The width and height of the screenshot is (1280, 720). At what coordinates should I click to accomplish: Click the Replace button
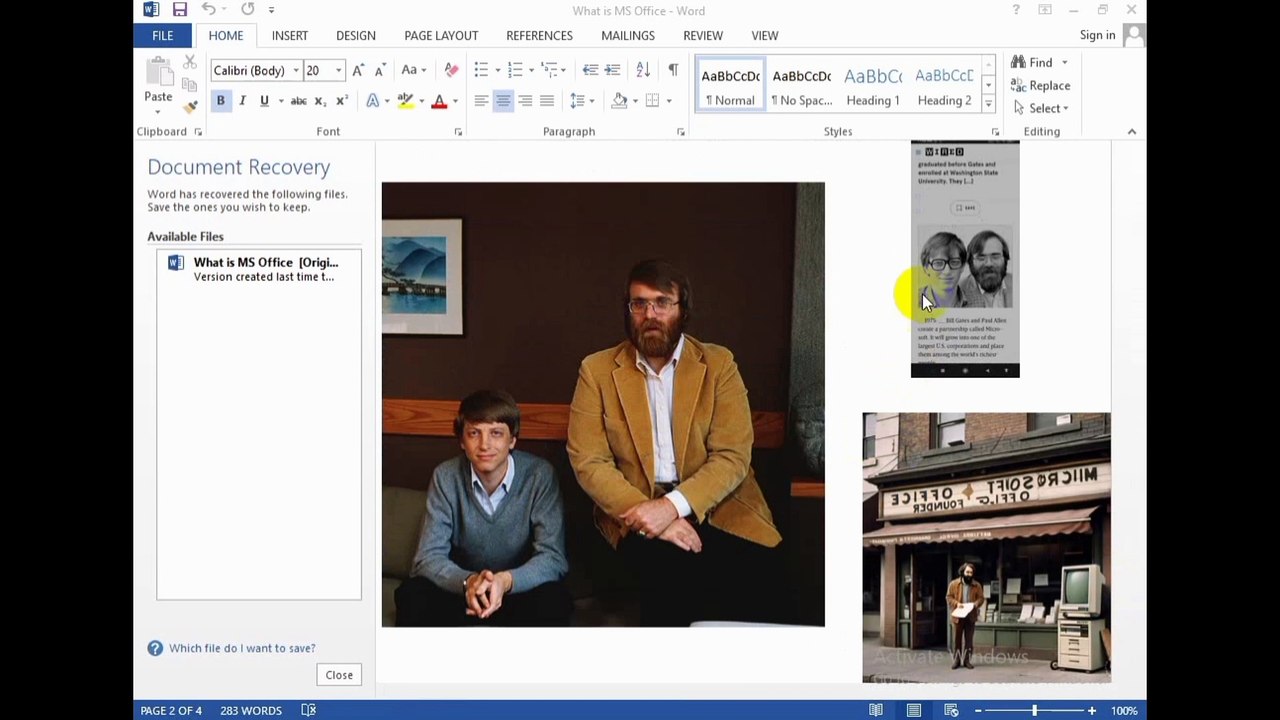(1040, 85)
